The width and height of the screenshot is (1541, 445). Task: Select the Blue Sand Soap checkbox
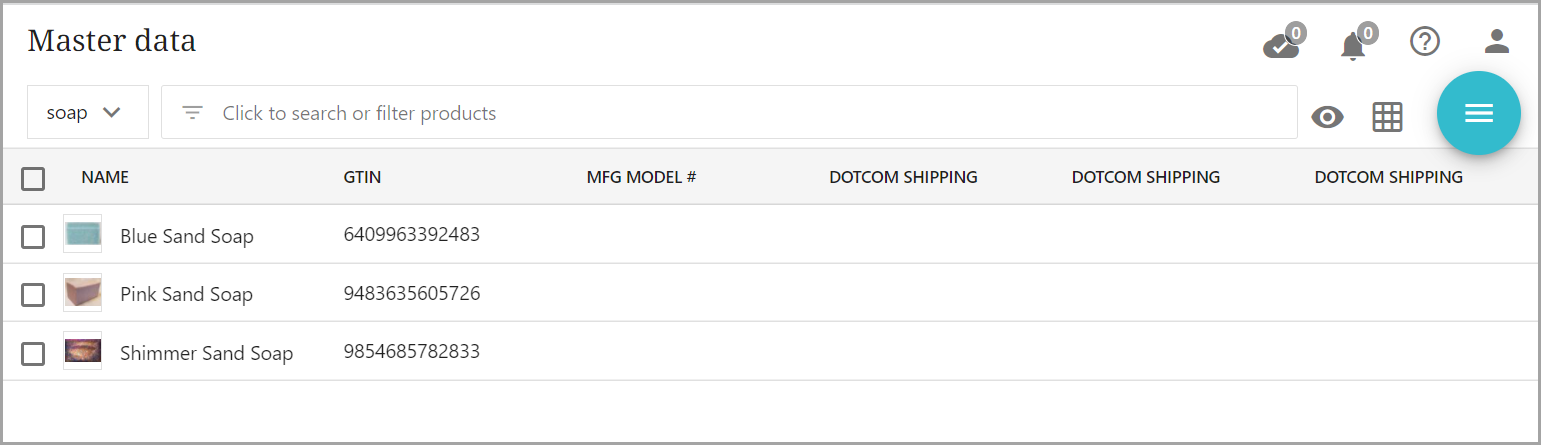33,237
